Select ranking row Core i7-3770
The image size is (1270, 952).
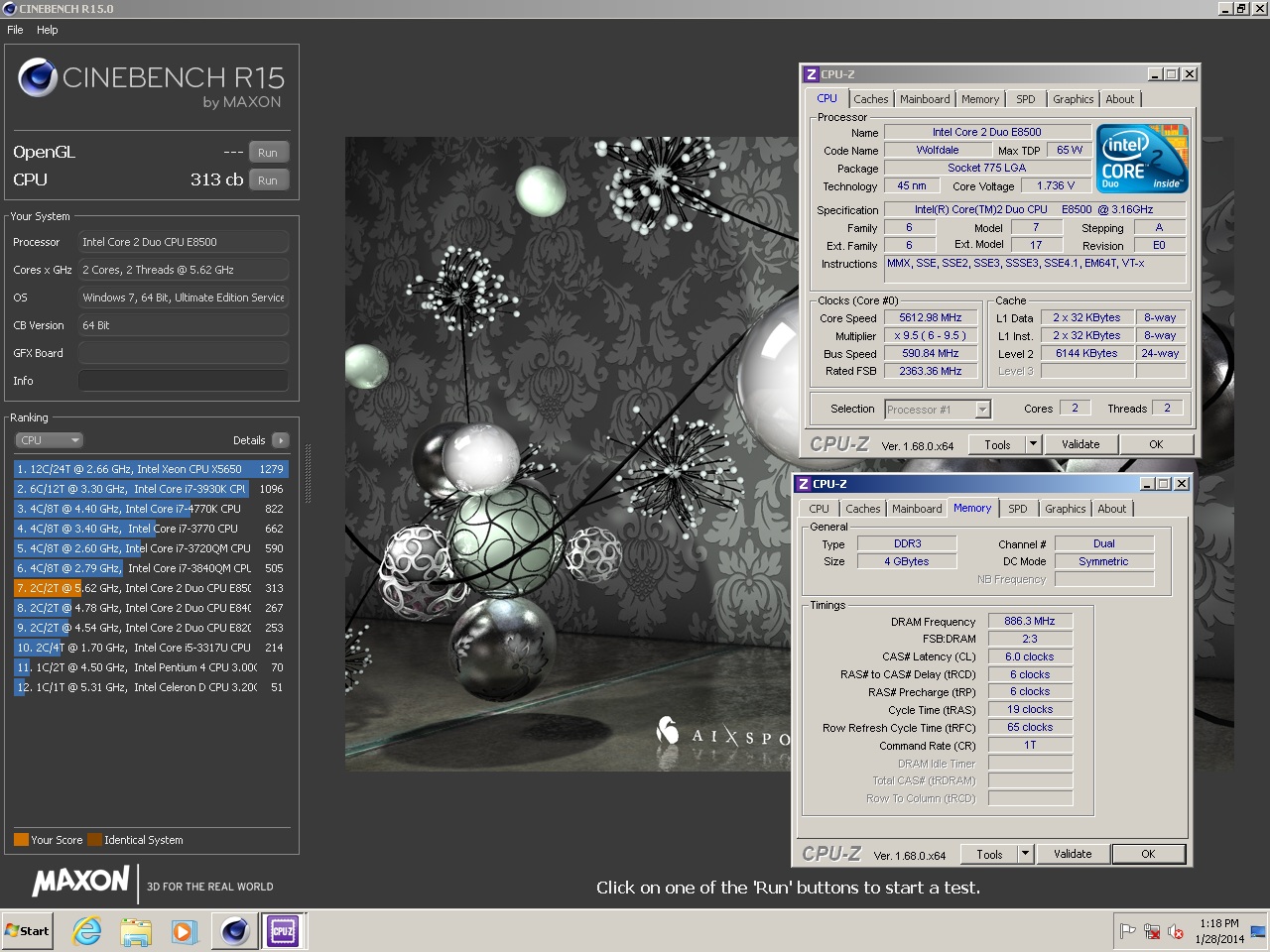(x=151, y=529)
